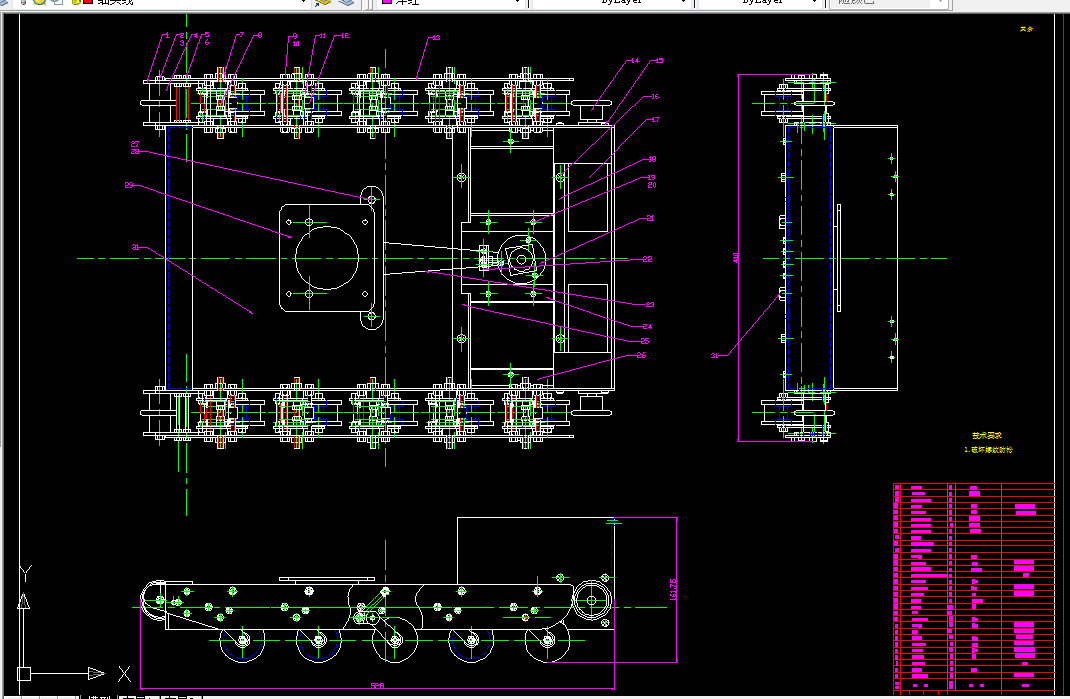
Task: Select the 161.75 height dimension text
Action: click(x=673, y=590)
